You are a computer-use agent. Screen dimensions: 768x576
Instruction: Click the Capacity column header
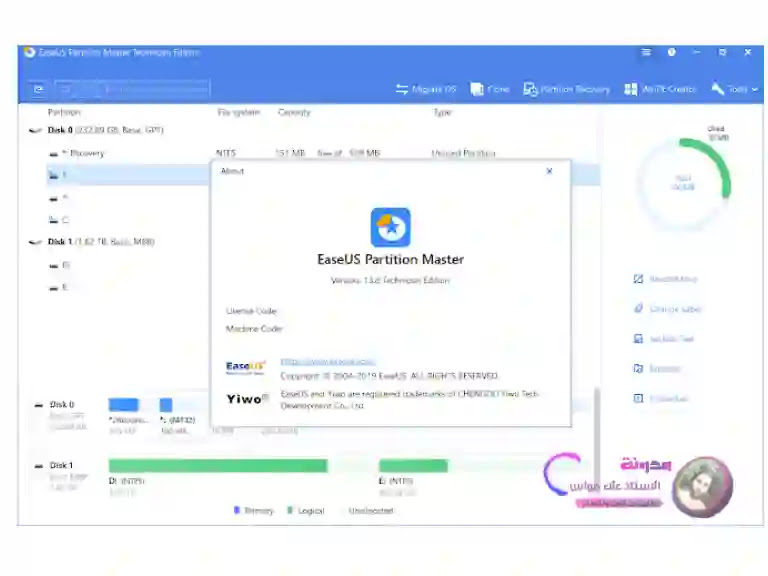[x=294, y=112]
